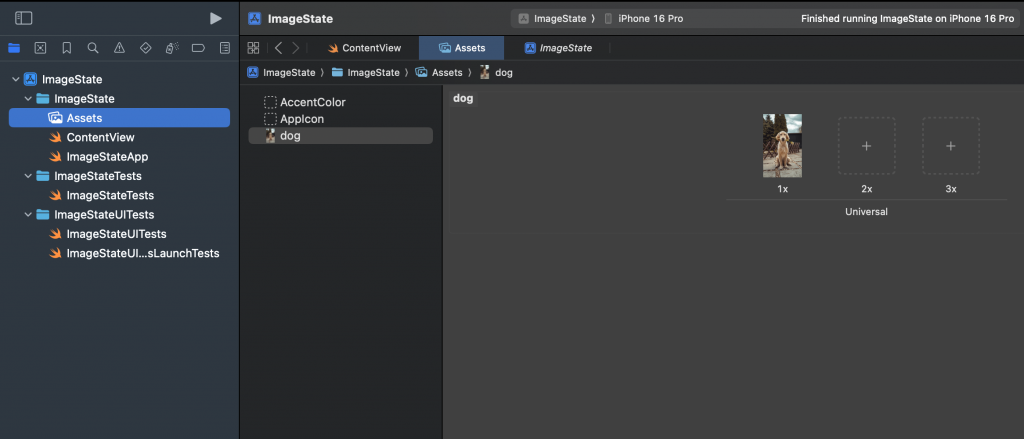
Task: Open the Test navigator diamond icon
Action: [145, 48]
